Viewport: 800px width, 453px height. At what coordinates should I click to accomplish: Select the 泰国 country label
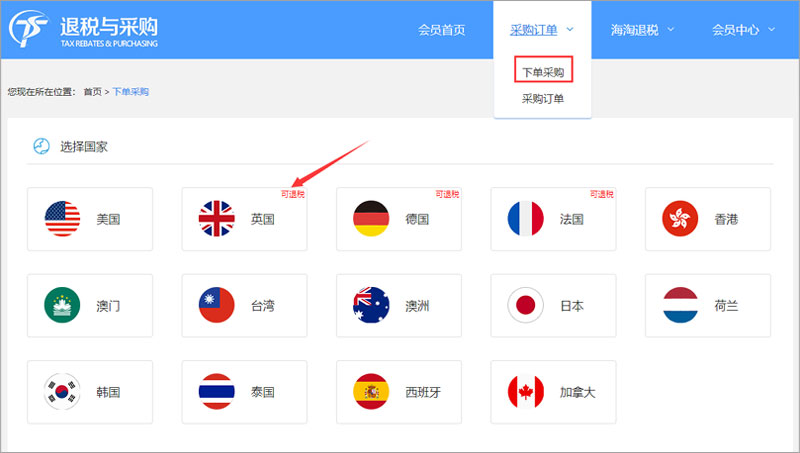[x=263, y=392]
